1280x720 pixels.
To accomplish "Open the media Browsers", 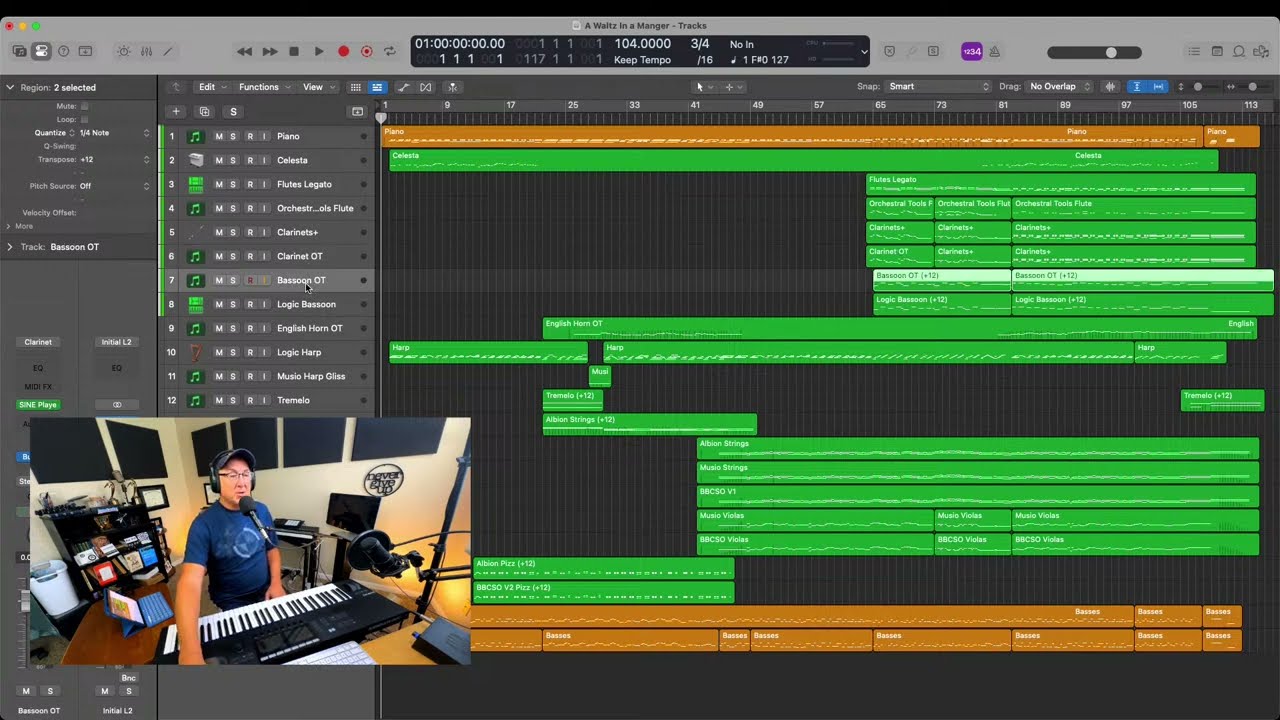I will (1261, 51).
